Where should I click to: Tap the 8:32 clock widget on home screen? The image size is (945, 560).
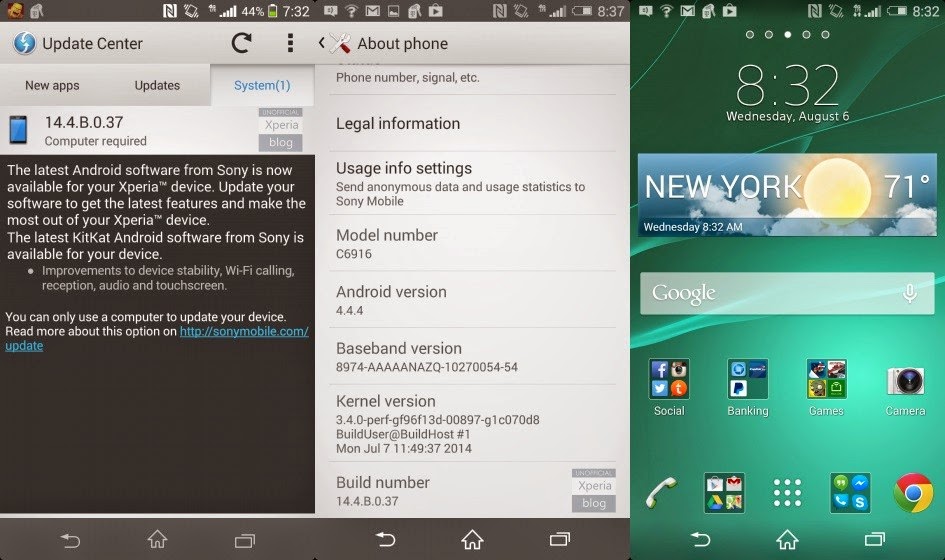pos(787,92)
